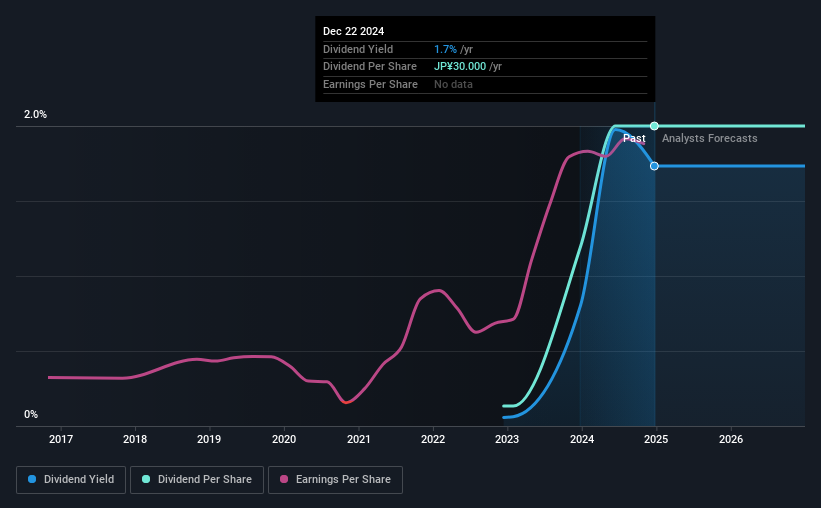Click the 2017 x-axis label
The height and width of the screenshot is (508, 821).
(x=61, y=439)
